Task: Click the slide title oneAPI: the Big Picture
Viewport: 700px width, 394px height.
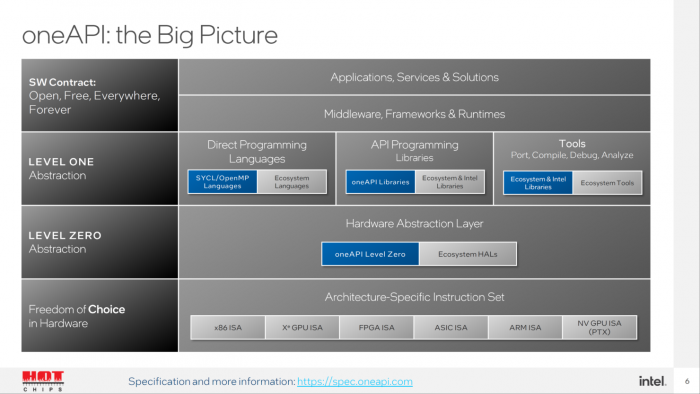Action: (150, 35)
